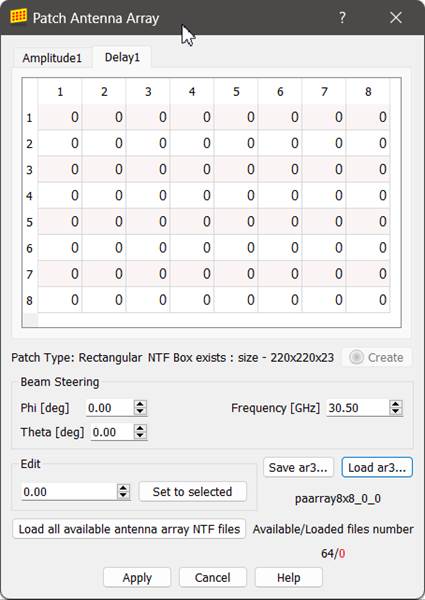Screen dimensions: 425x600
Task: Click the Frequency GHz input field
Action: click(358, 408)
